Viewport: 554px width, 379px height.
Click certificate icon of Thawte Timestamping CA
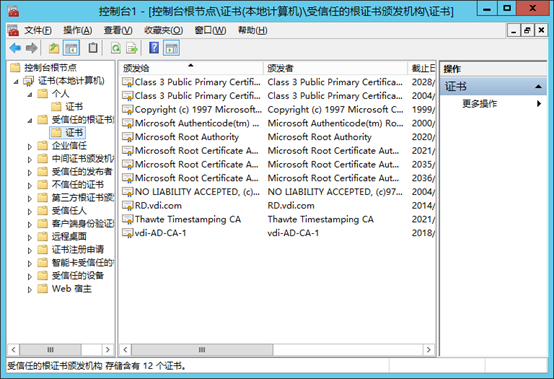tap(127, 219)
